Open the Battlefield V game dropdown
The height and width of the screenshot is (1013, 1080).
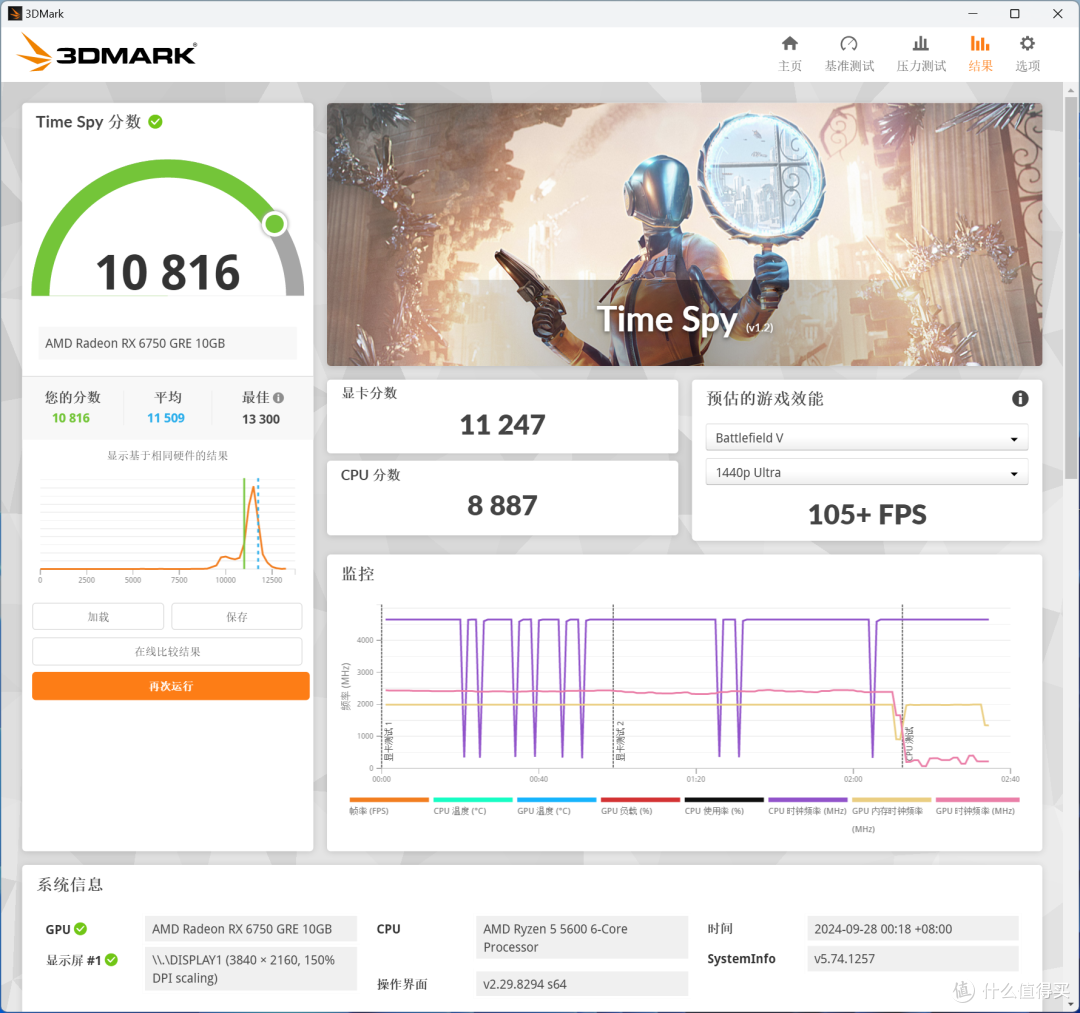(866, 438)
